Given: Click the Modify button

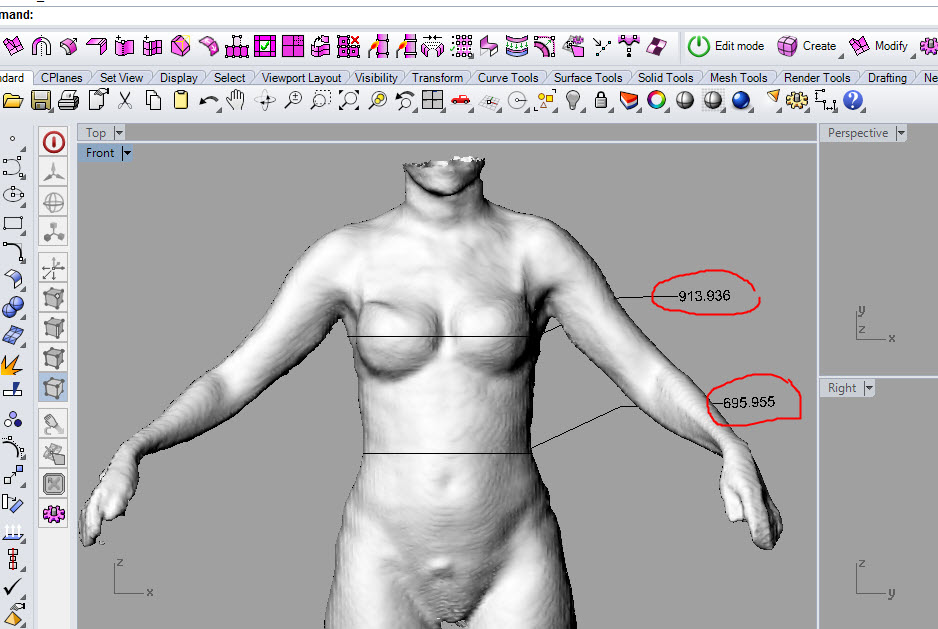Looking at the screenshot, I should pyautogui.click(x=879, y=46).
